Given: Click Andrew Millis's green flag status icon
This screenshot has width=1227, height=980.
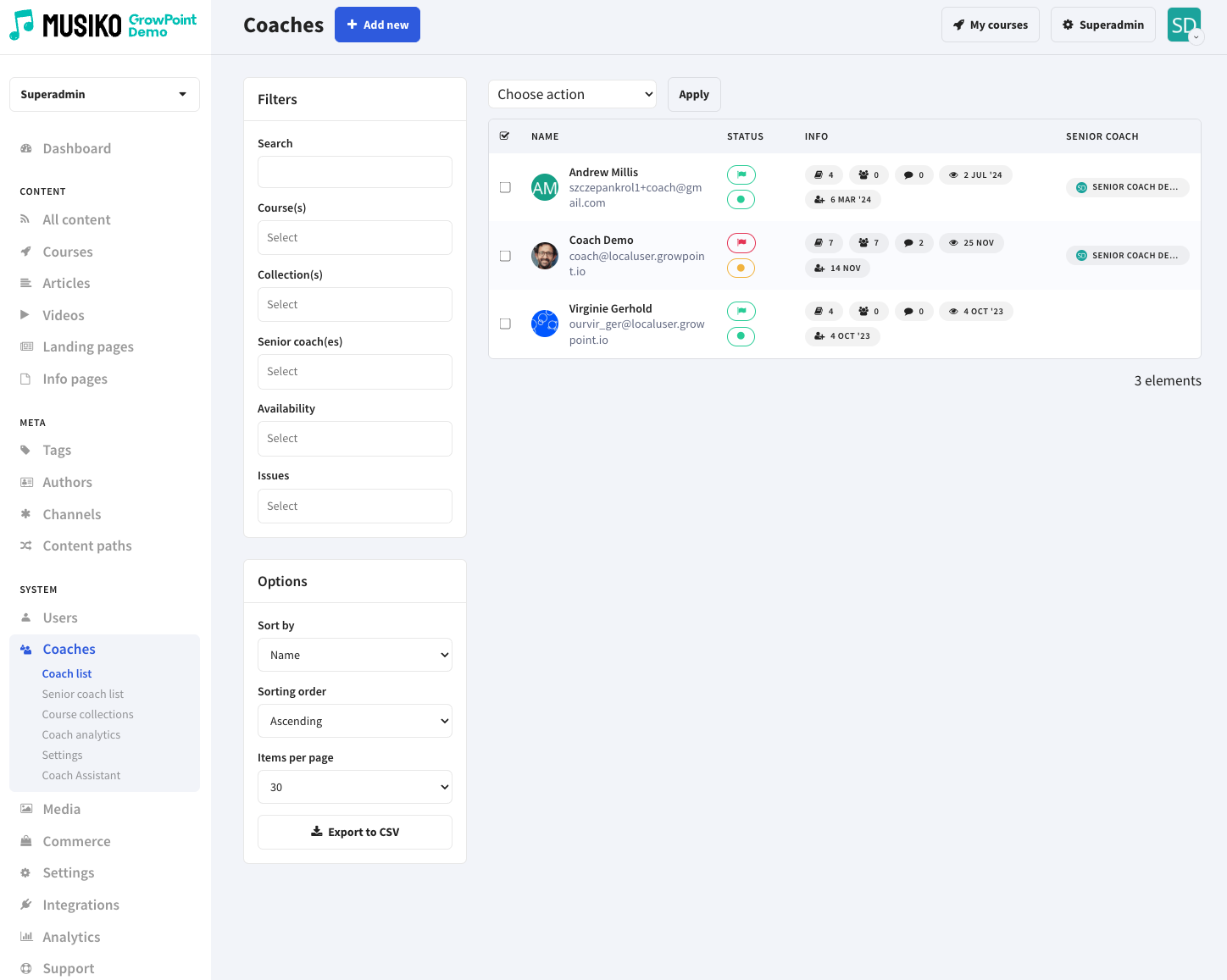Looking at the screenshot, I should click(x=741, y=174).
